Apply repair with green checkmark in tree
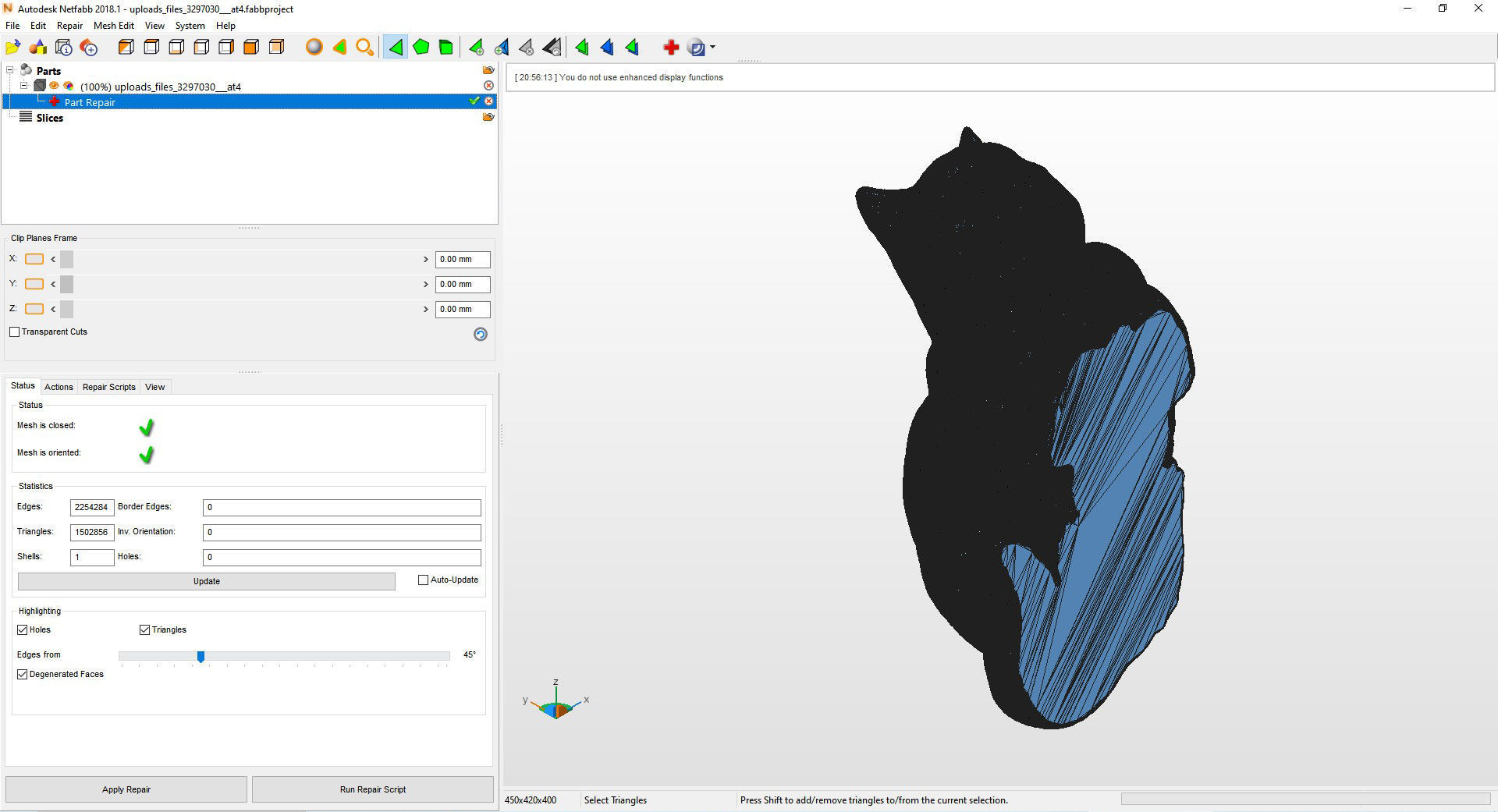The height and width of the screenshot is (812, 1498). pyautogui.click(x=474, y=101)
